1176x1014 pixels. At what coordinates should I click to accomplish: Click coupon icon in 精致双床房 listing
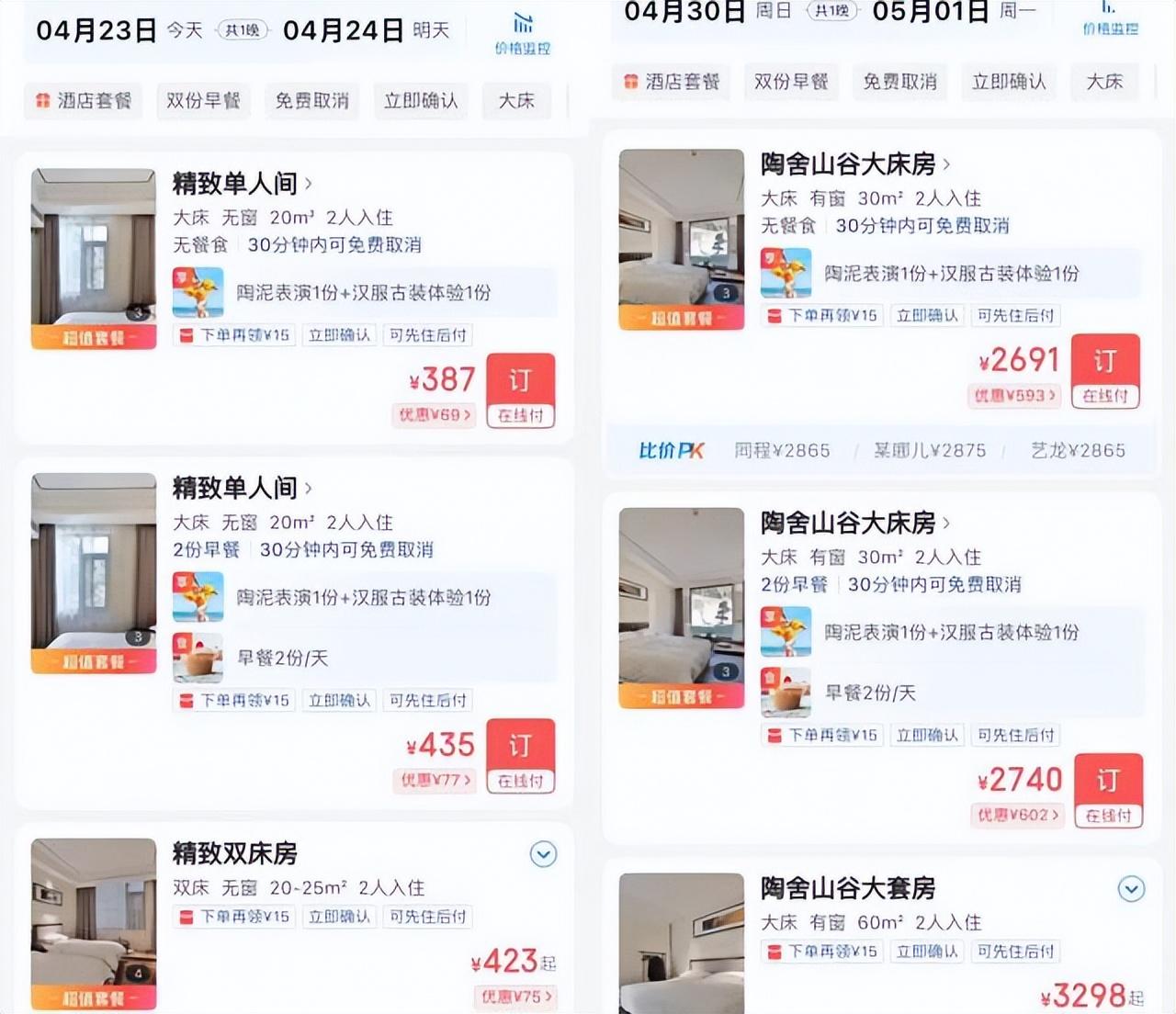(x=187, y=917)
